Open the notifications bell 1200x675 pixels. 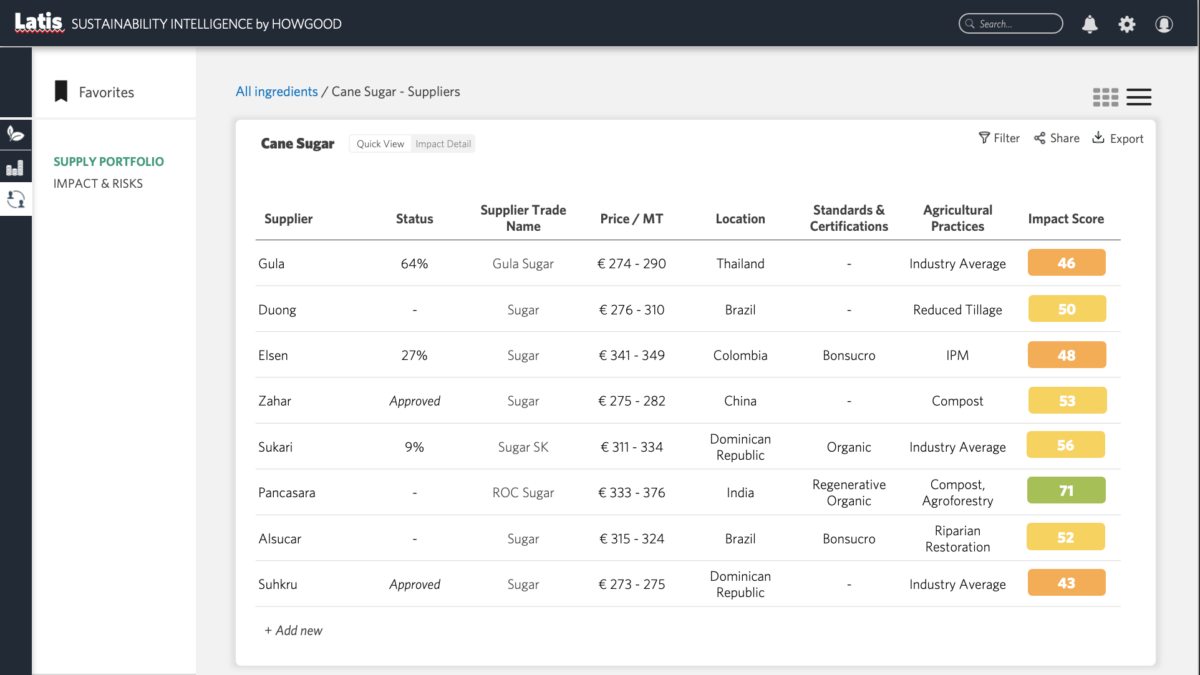coord(1090,24)
